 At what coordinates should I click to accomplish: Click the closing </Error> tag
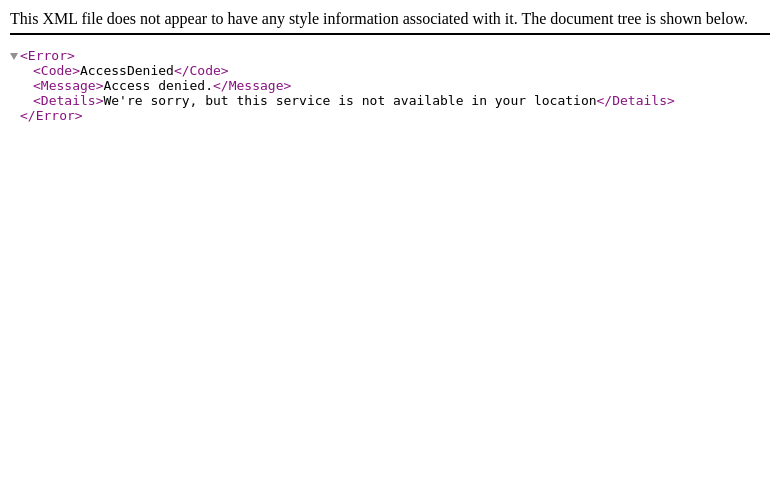click(51, 116)
